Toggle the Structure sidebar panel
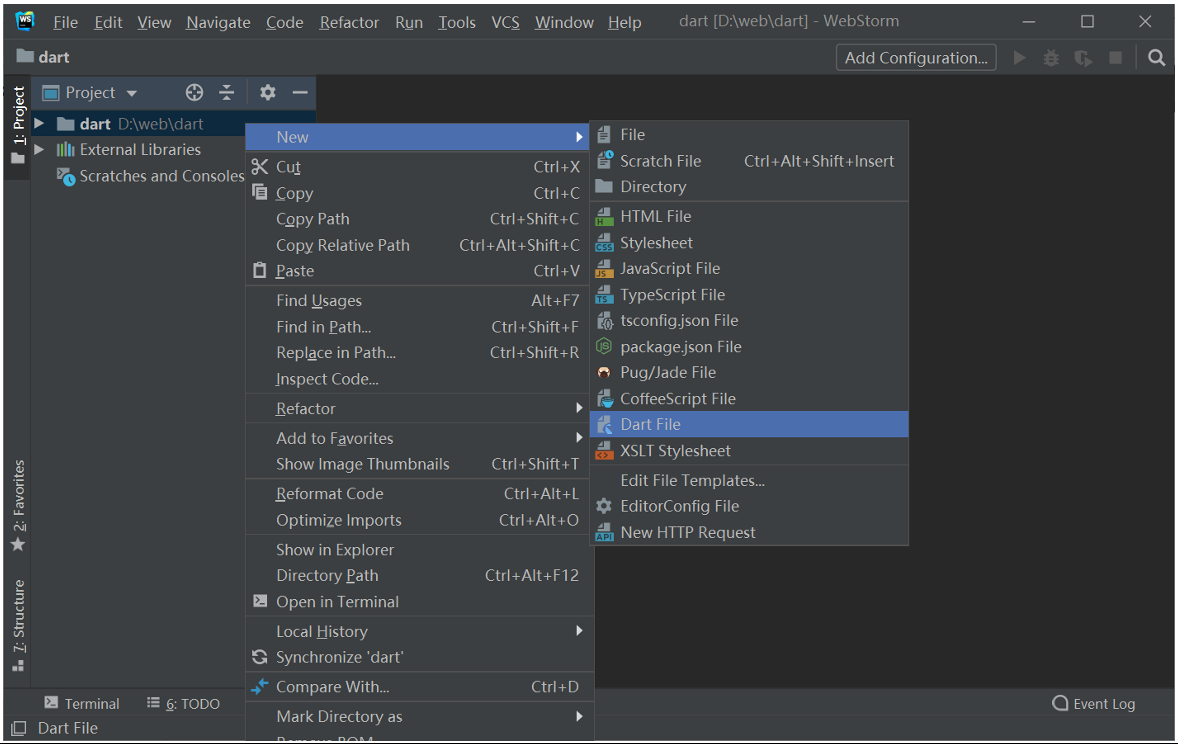This screenshot has height=744, width=1178. (17, 620)
